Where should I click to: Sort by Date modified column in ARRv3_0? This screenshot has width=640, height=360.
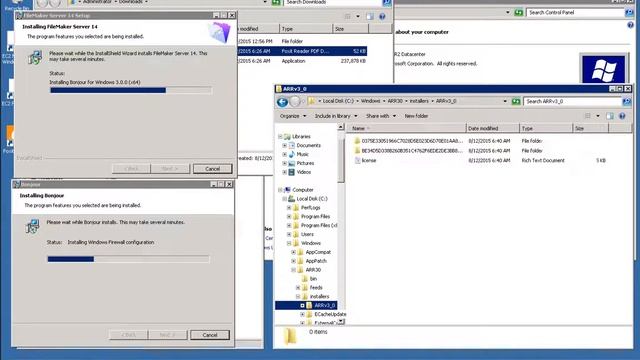493,128
